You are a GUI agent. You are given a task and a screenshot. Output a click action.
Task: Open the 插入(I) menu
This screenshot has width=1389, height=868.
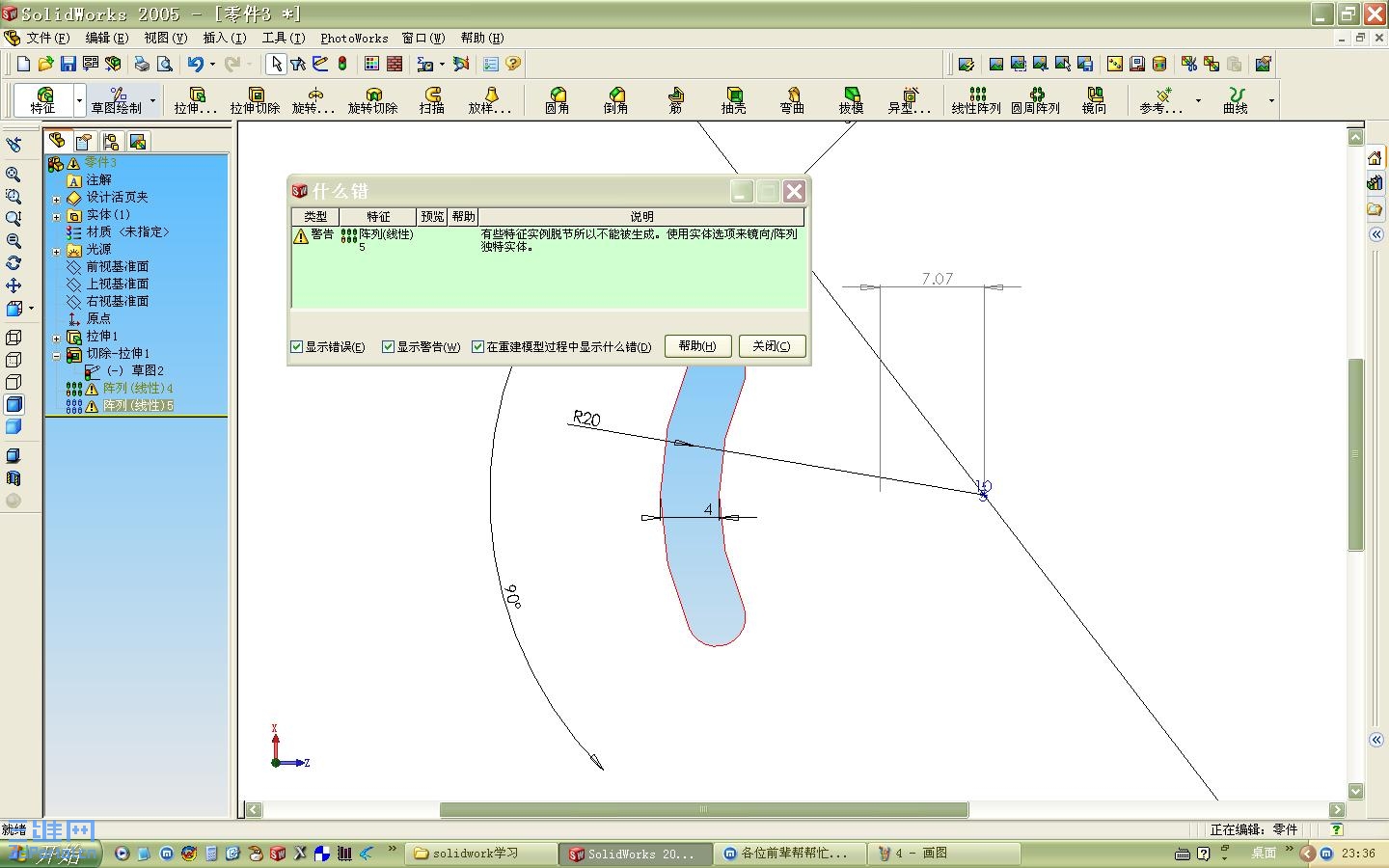click(x=225, y=38)
